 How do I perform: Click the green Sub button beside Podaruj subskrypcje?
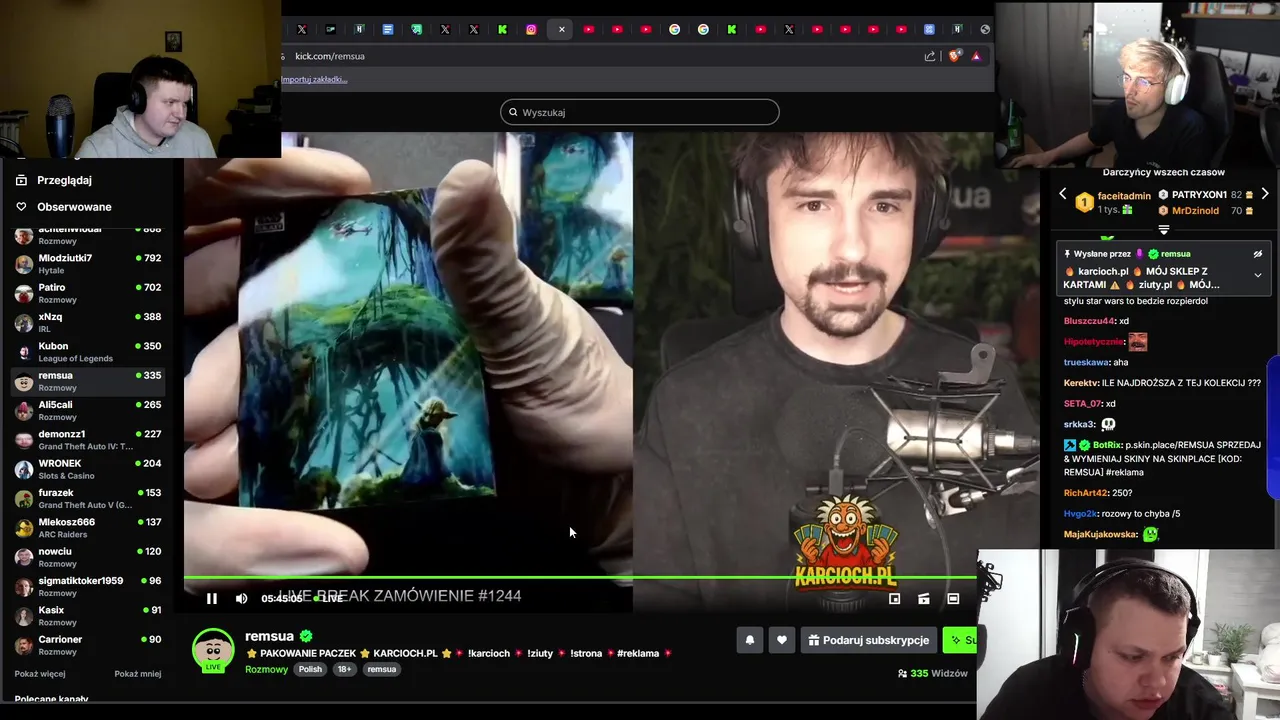960,640
